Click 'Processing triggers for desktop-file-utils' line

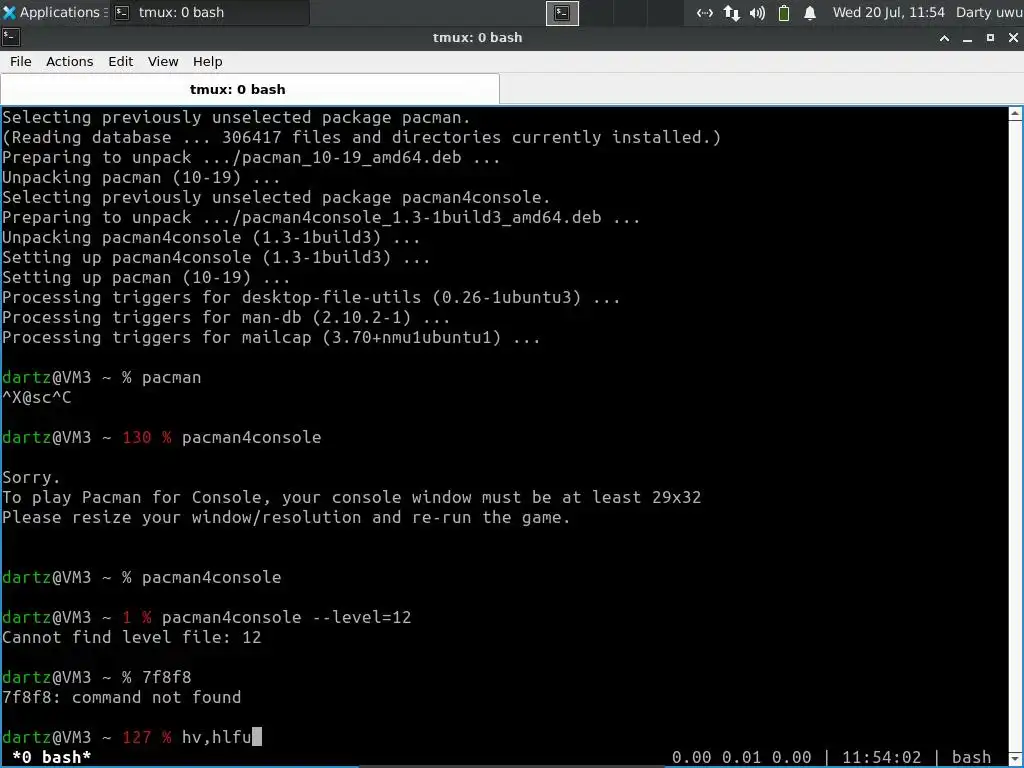tap(311, 297)
